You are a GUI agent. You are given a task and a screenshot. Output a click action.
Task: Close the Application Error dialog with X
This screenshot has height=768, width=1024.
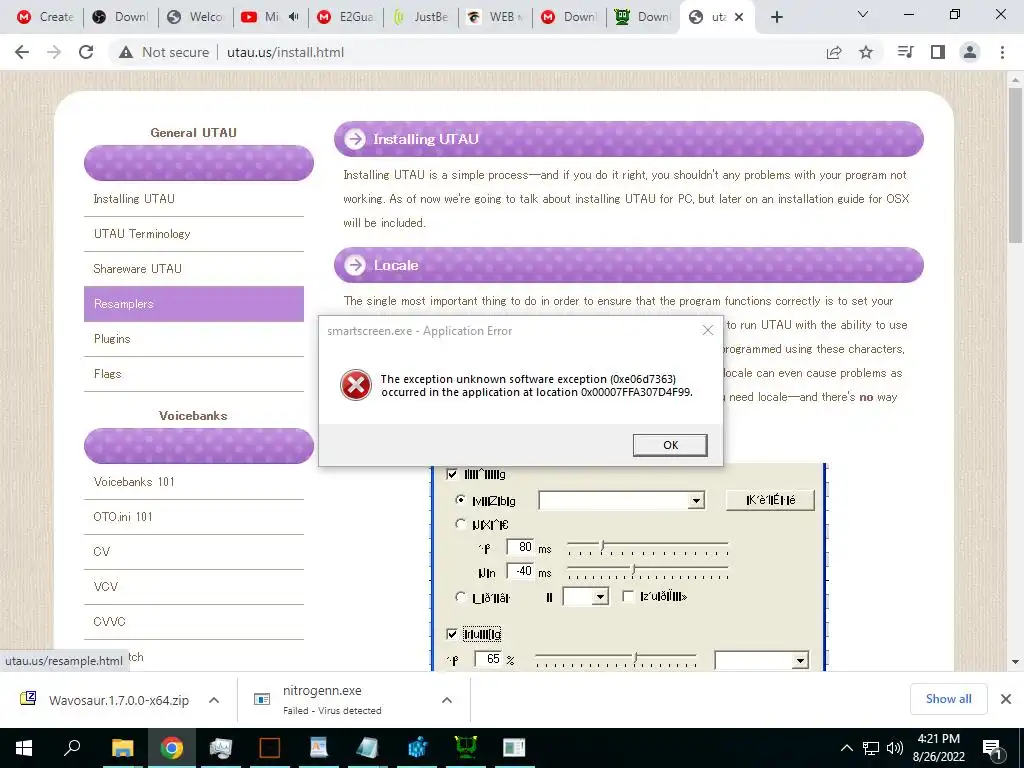point(707,330)
